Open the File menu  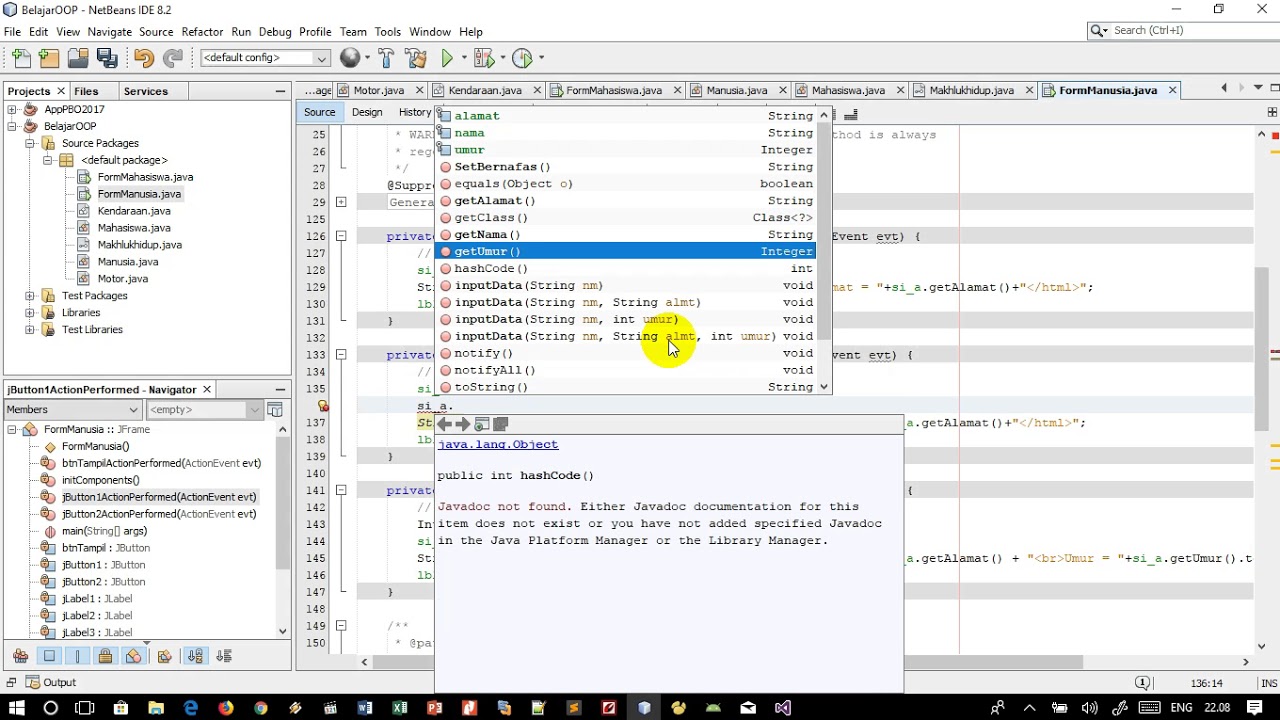tap(12, 32)
